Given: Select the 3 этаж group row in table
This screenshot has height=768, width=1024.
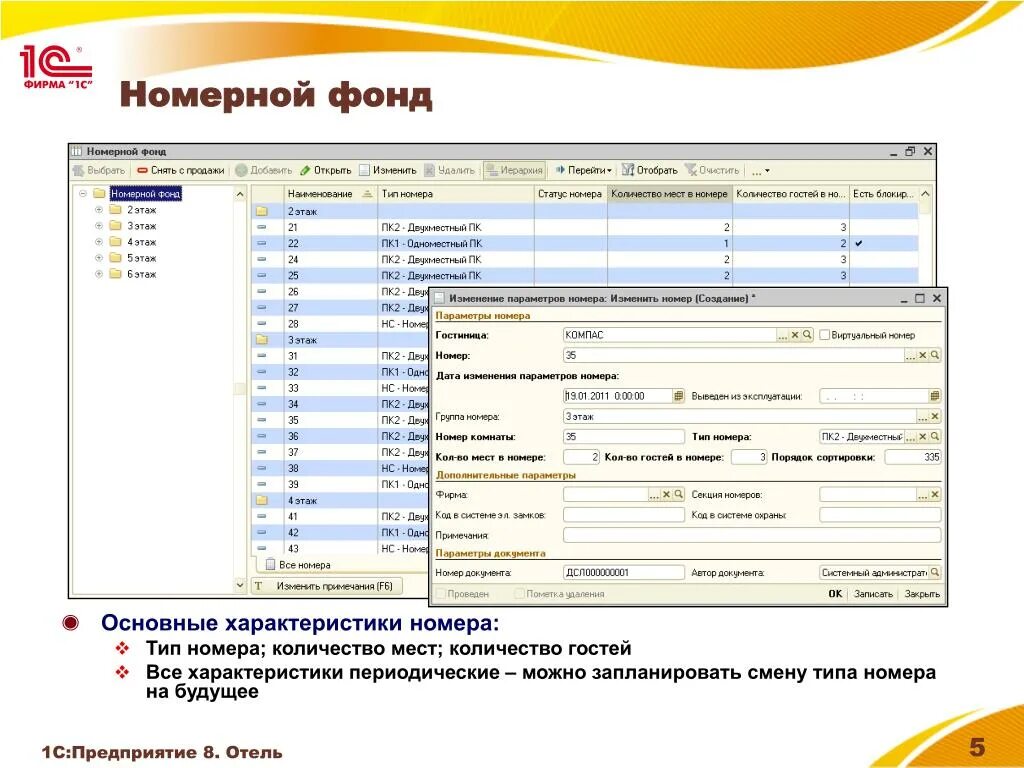Looking at the screenshot, I should (340, 340).
